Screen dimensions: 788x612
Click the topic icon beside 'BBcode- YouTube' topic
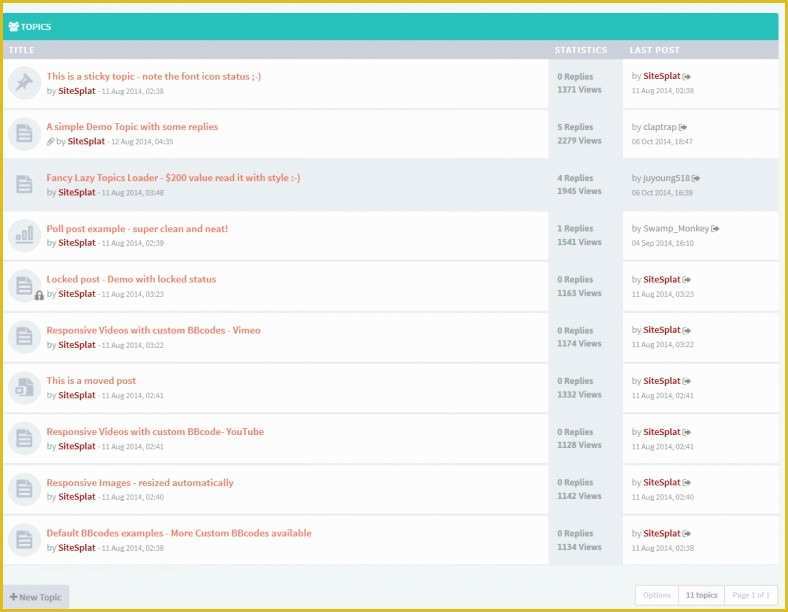click(x=24, y=438)
